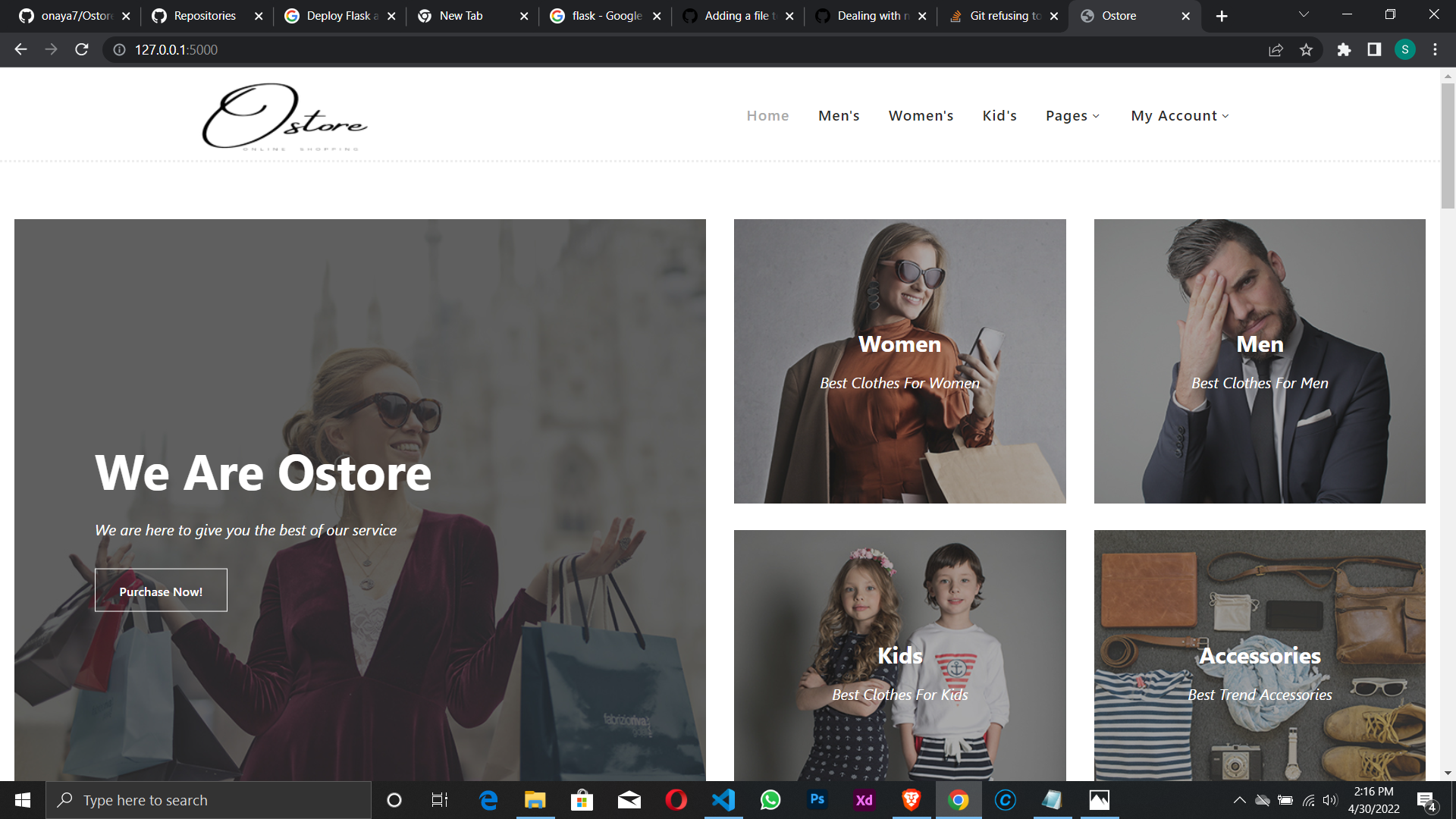
Task: Click the Home navigation link
Action: click(767, 116)
